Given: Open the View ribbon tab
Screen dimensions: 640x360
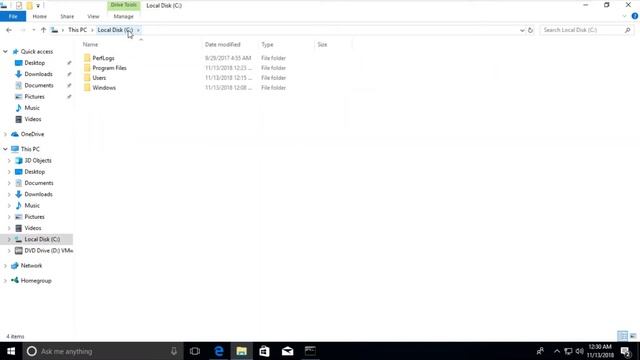Looking at the screenshot, I should 93,16.
